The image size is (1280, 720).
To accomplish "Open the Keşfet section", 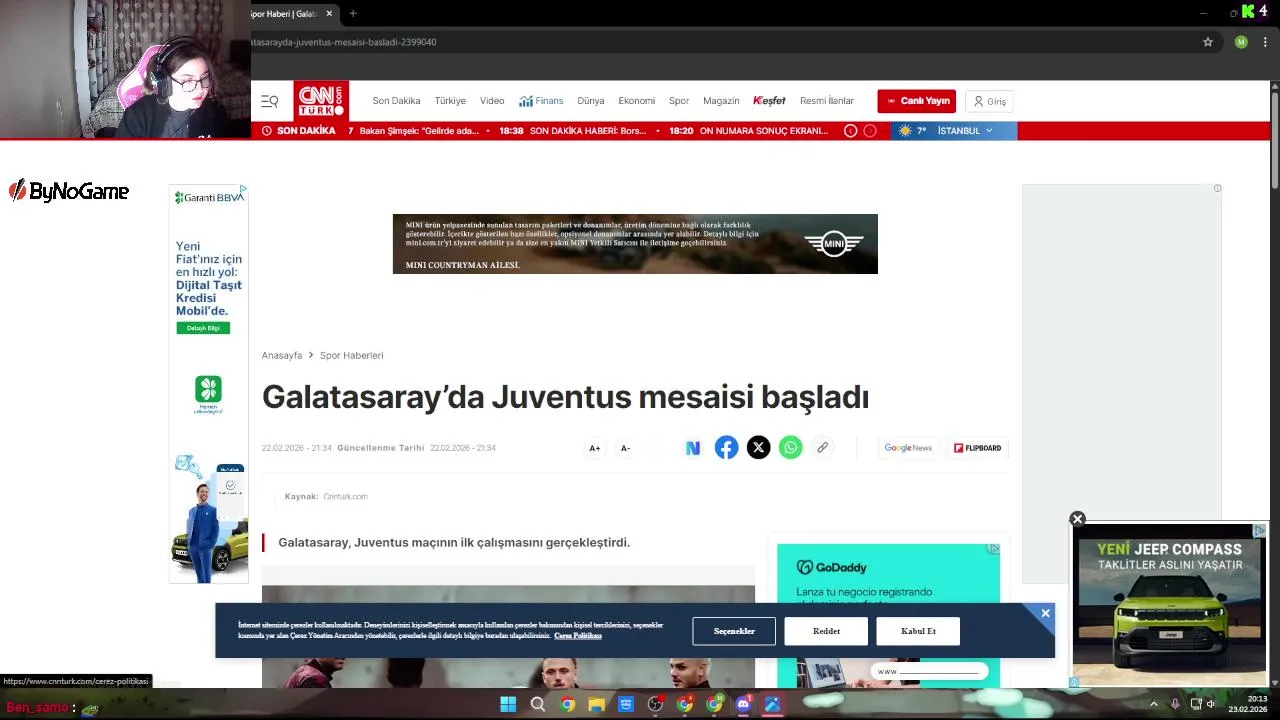I will [769, 101].
